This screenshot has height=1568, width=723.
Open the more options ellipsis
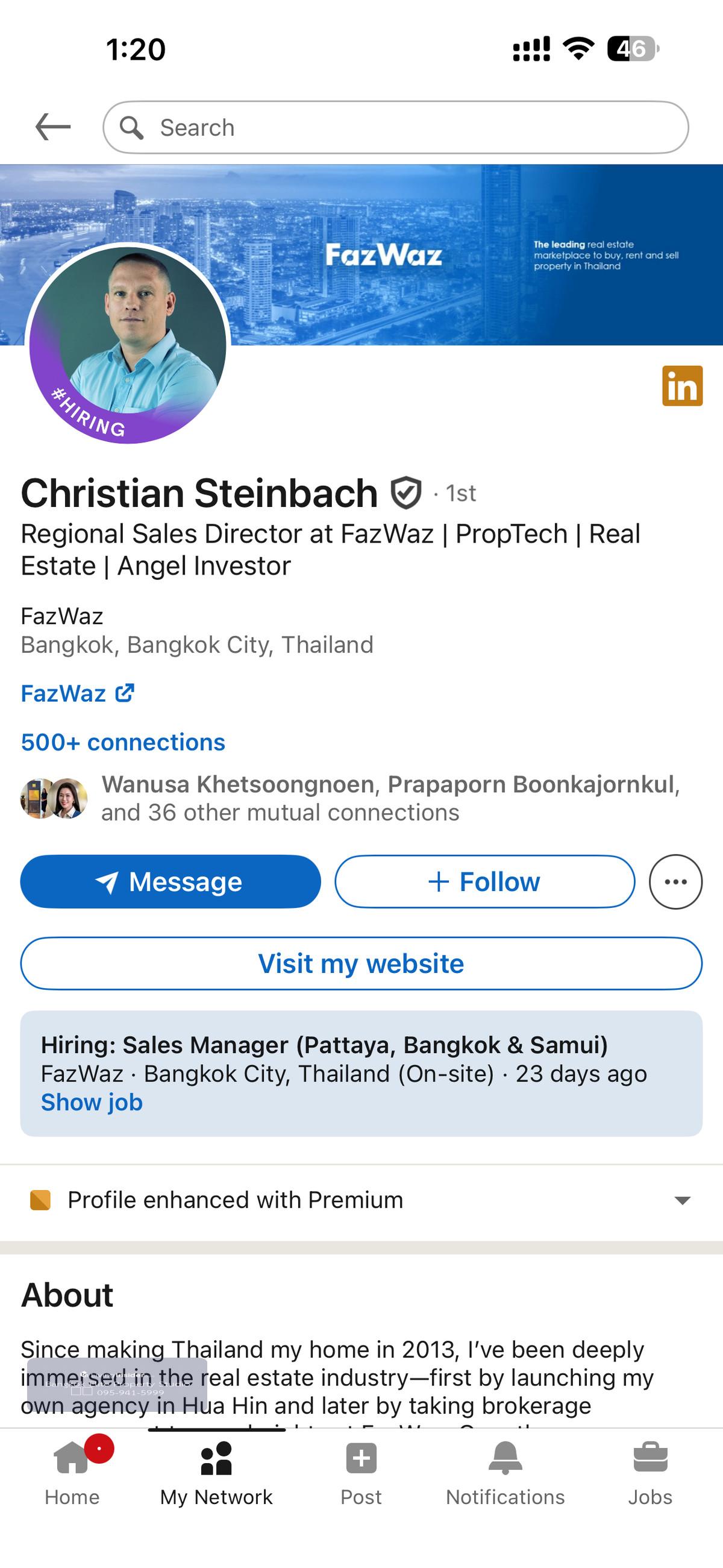tap(675, 881)
